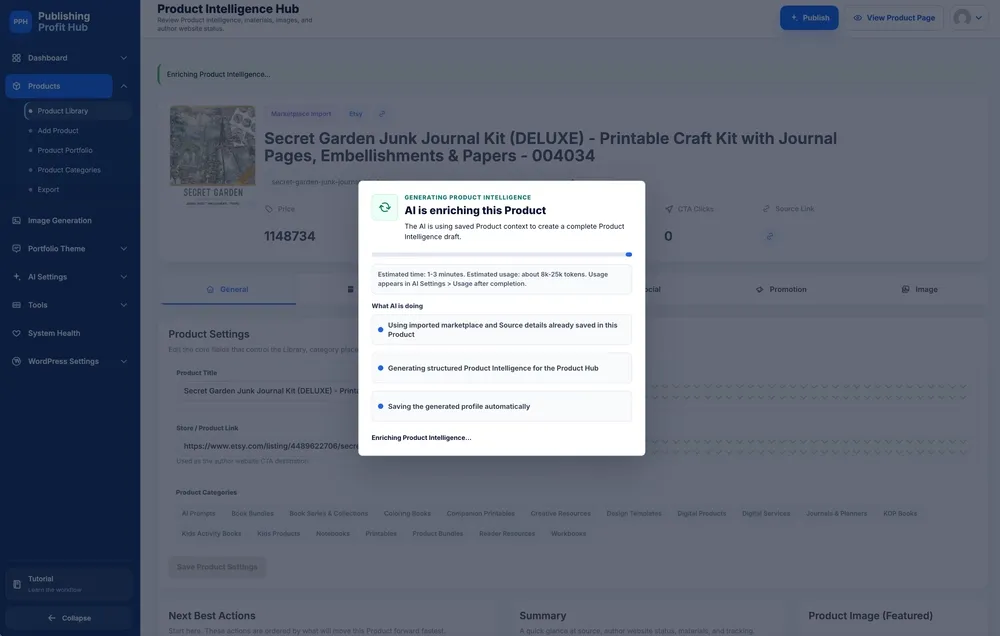
Task: Expand the Portfolio Theme chevron
Action: point(124,249)
